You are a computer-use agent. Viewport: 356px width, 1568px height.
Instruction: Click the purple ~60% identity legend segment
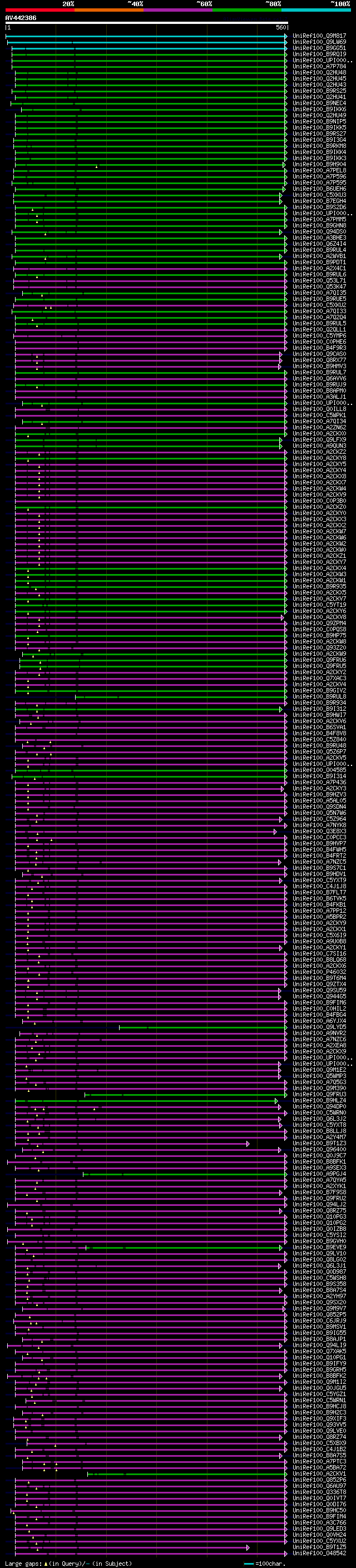point(179,10)
